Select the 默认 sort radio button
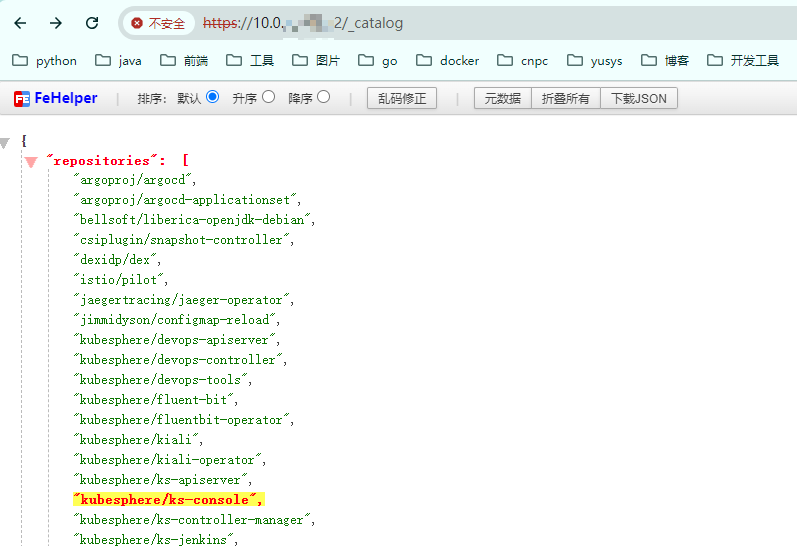 212,97
